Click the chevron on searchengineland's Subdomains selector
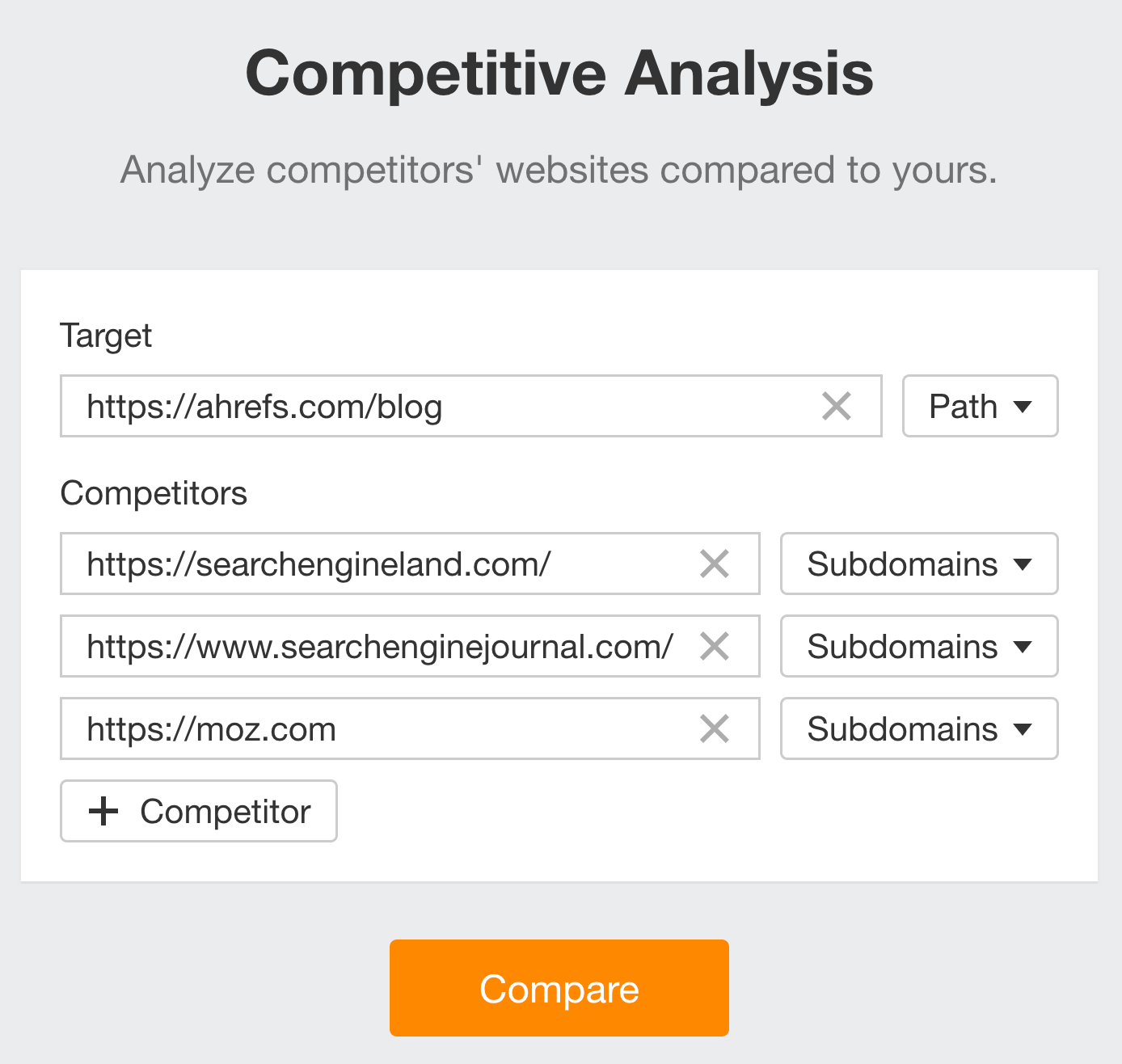The width and height of the screenshot is (1122, 1064). (1023, 564)
